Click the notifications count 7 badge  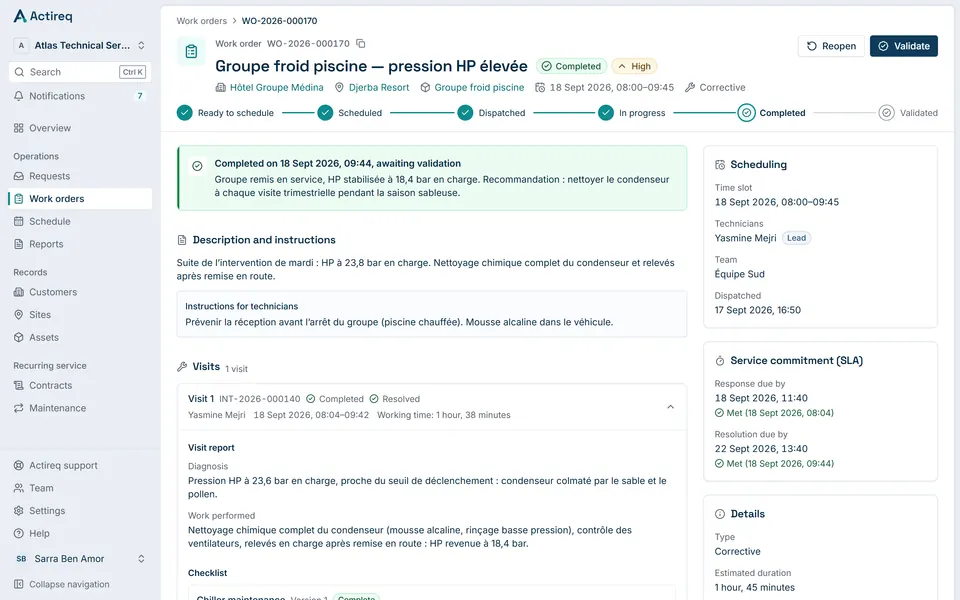(x=140, y=96)
